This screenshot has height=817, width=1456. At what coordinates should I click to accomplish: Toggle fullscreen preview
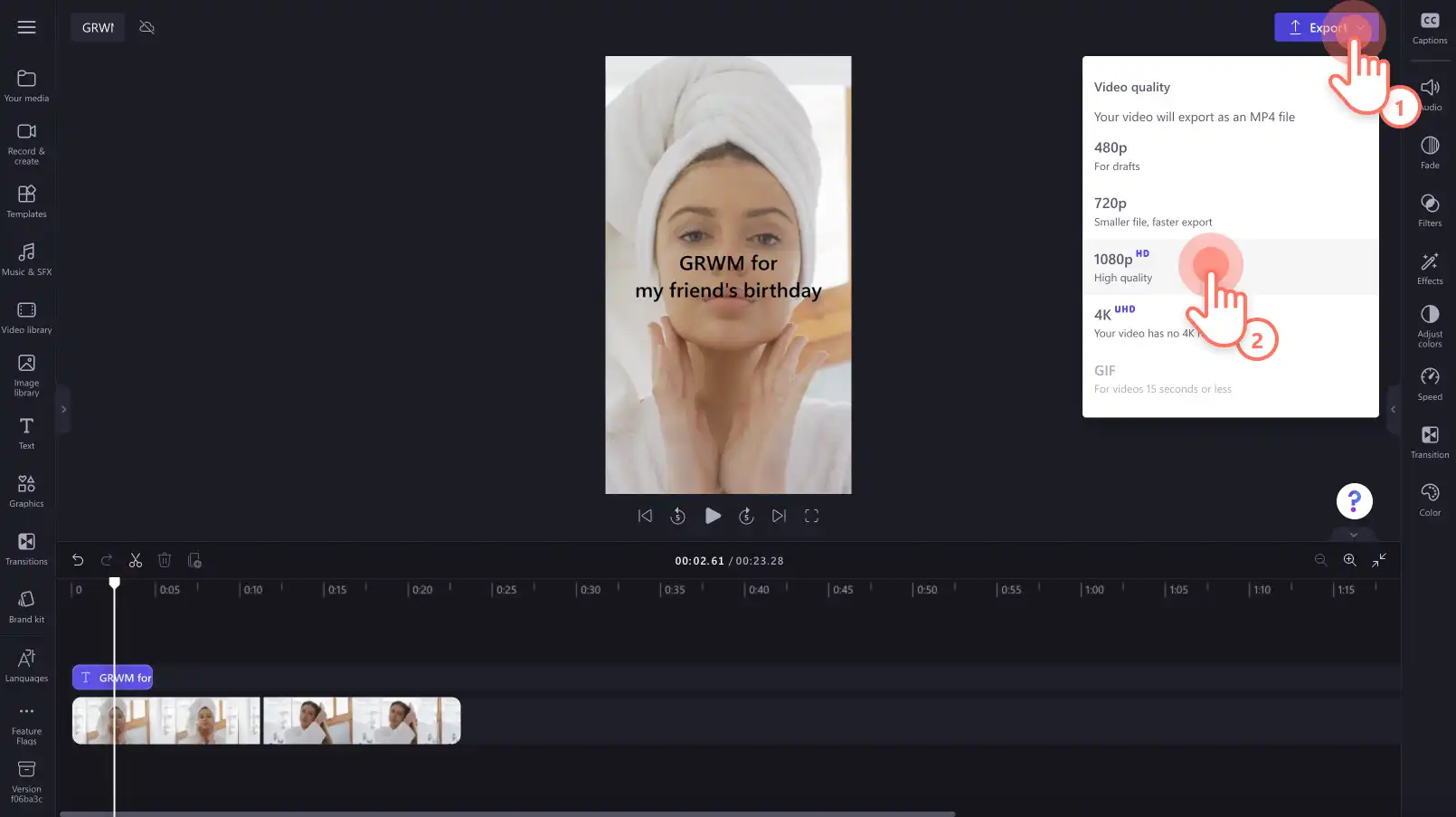click(811, 516)
